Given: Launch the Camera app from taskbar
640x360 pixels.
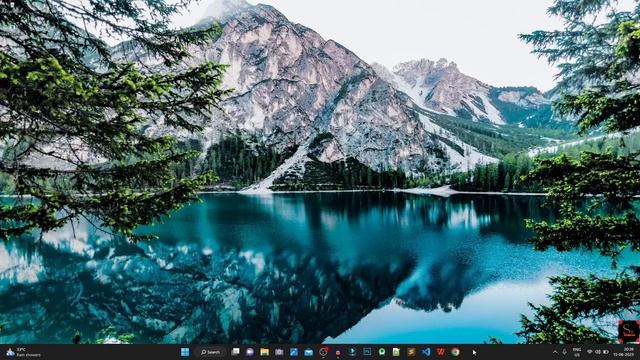Looking at the screenshot, I should 279,352.
